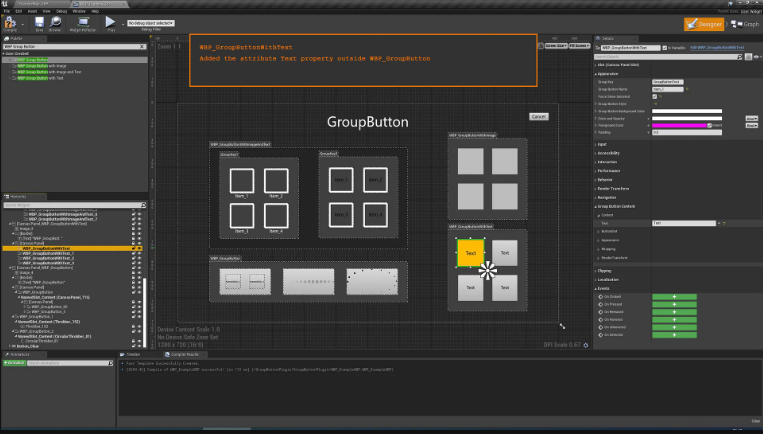Add an On Released event binding

coord(674,312)
